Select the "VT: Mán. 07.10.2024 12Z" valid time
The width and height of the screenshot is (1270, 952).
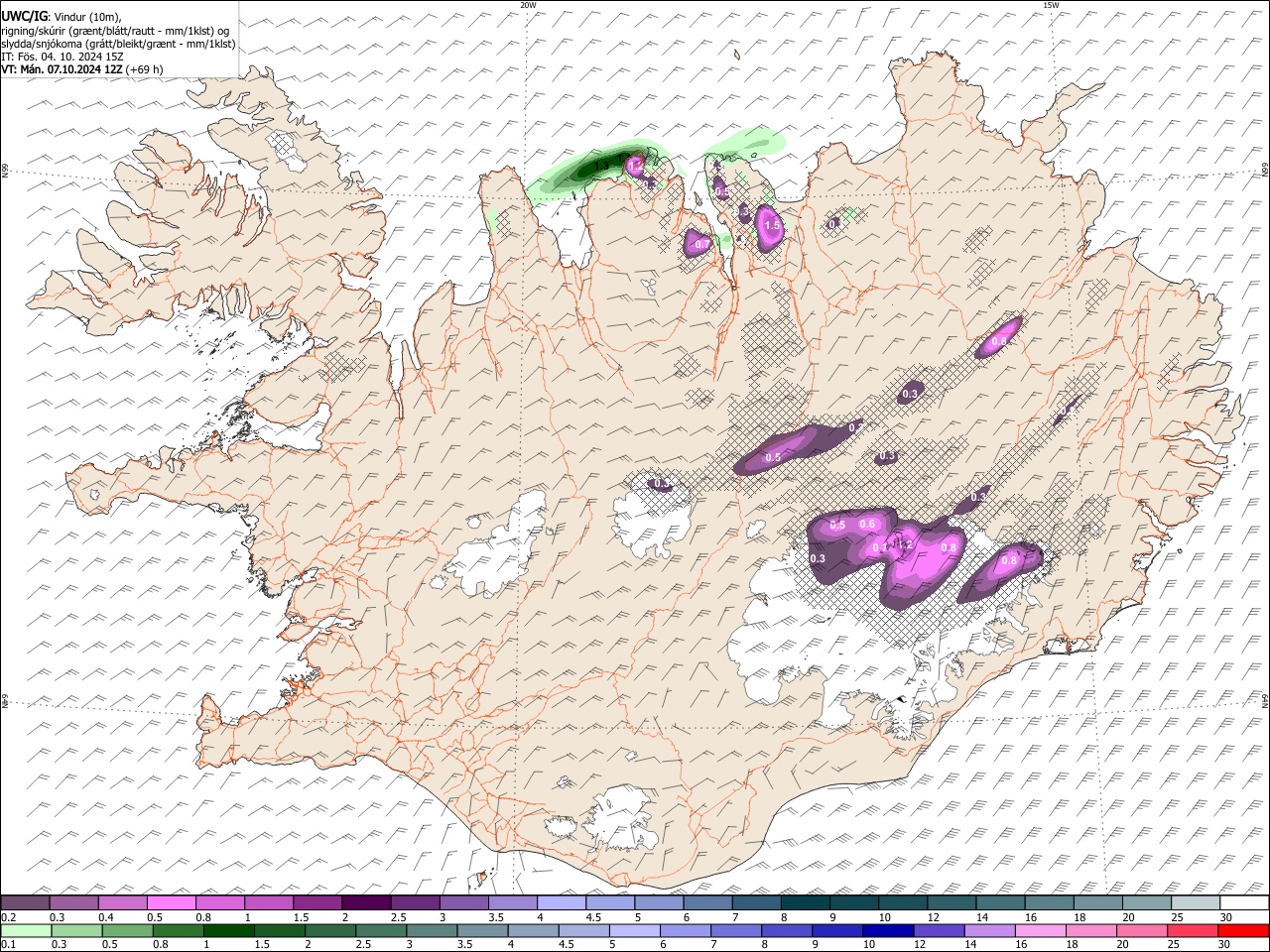(x=62, y=69)
